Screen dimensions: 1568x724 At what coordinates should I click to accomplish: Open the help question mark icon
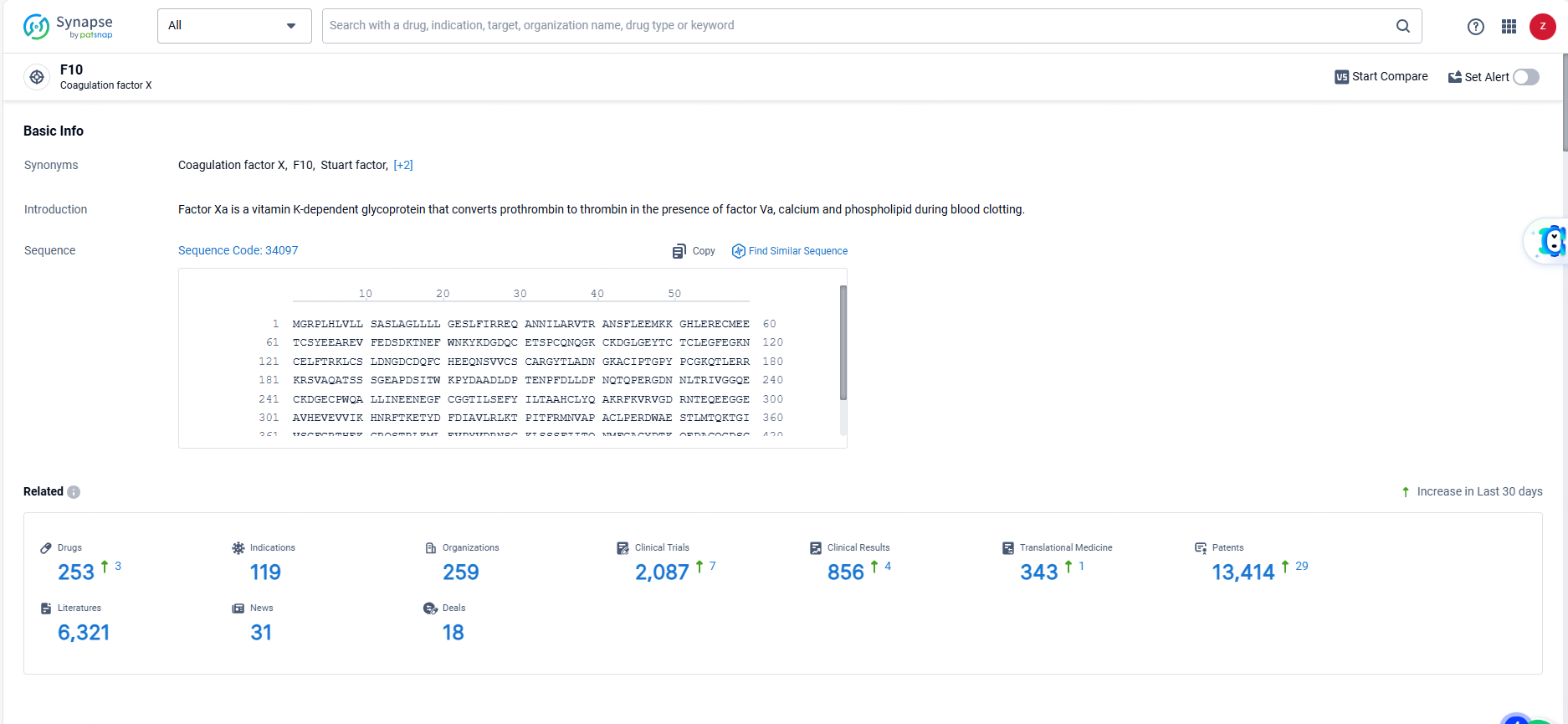point(1476,27)
